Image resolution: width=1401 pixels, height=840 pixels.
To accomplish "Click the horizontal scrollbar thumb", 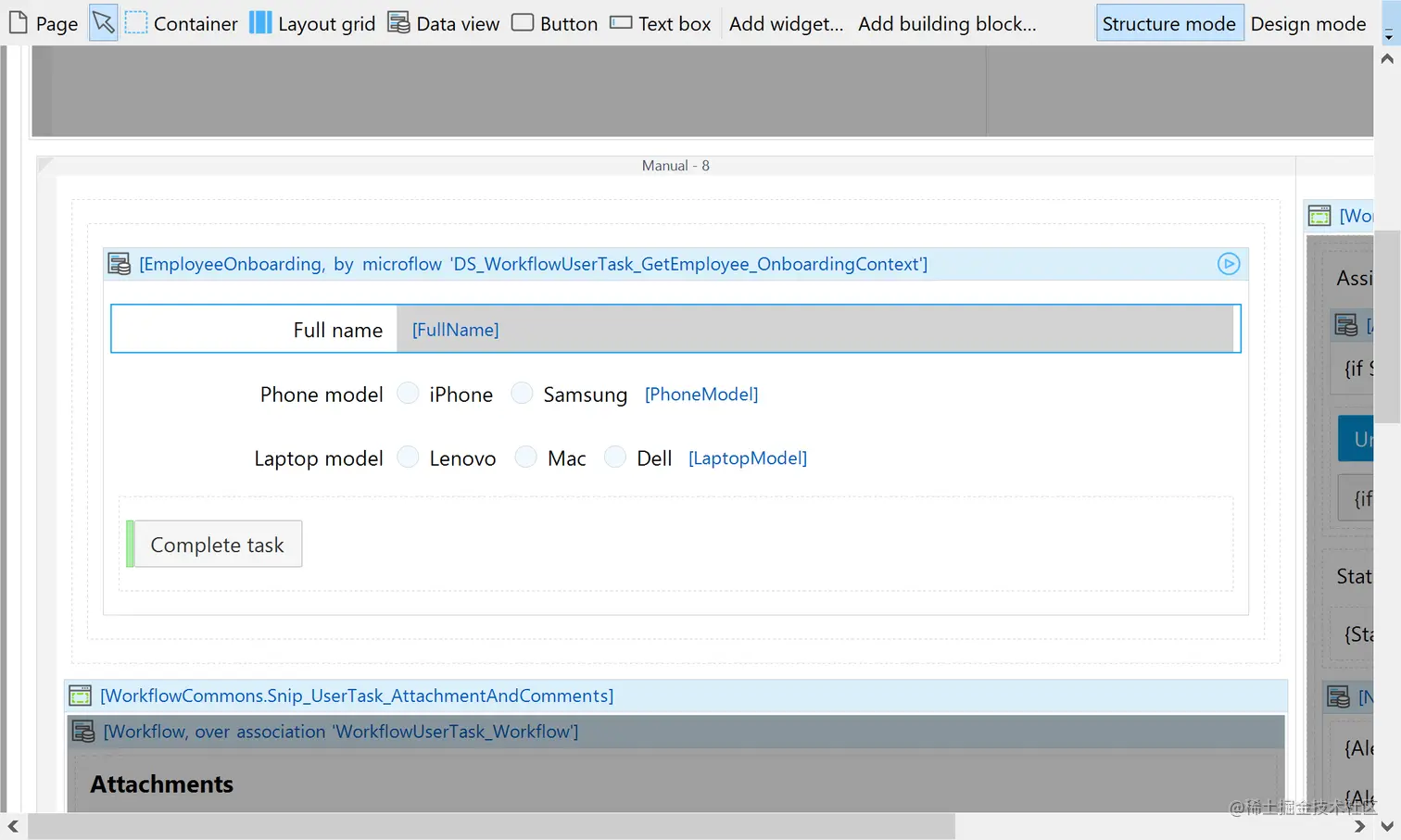I will (491, 826).
